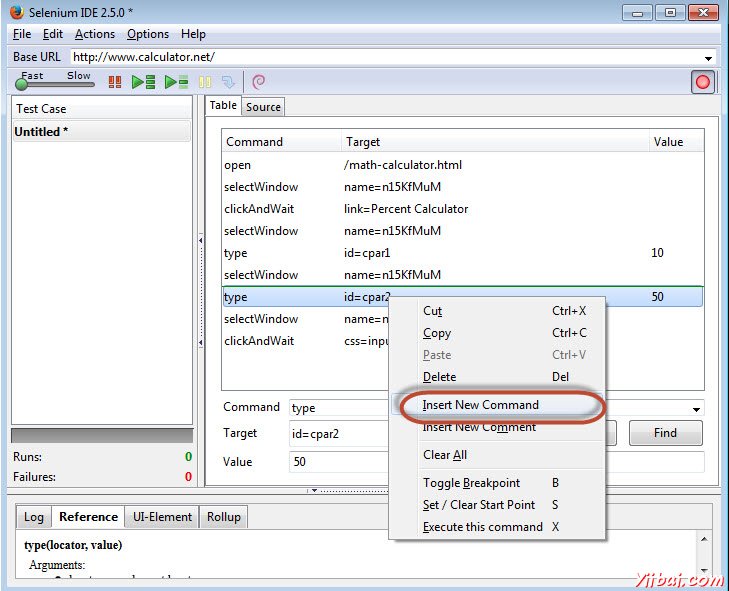This screenshot has height=591, width=729.
Task: Open the Edit menu
Action: 53,34
